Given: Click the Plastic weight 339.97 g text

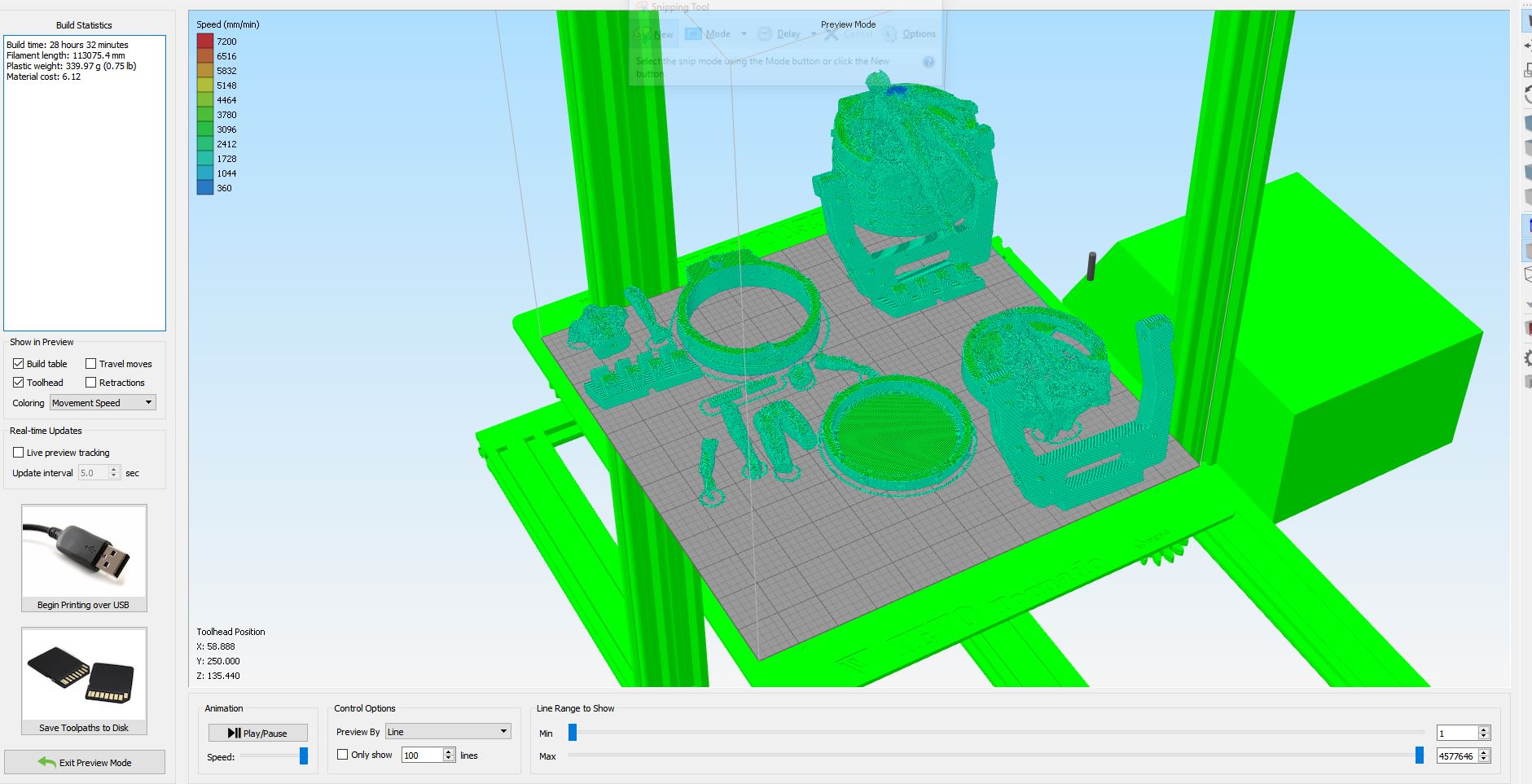Looking at the screenshot, I should [72, 66].
